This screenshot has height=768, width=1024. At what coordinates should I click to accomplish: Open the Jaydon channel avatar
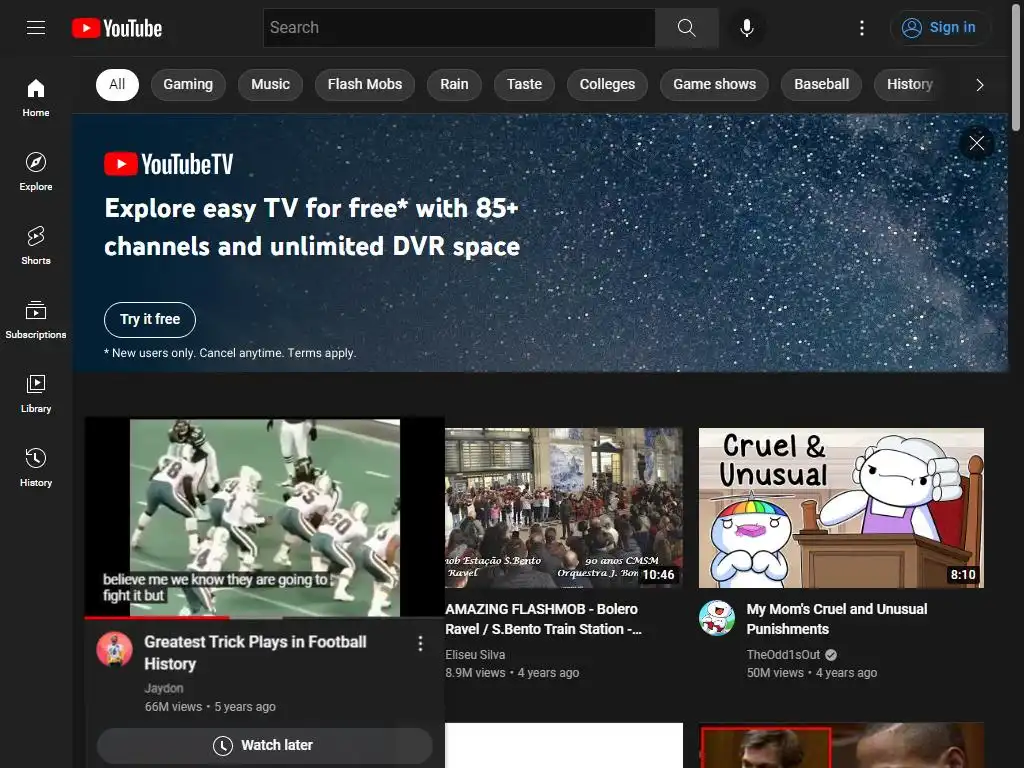click(x=114, y=648)
